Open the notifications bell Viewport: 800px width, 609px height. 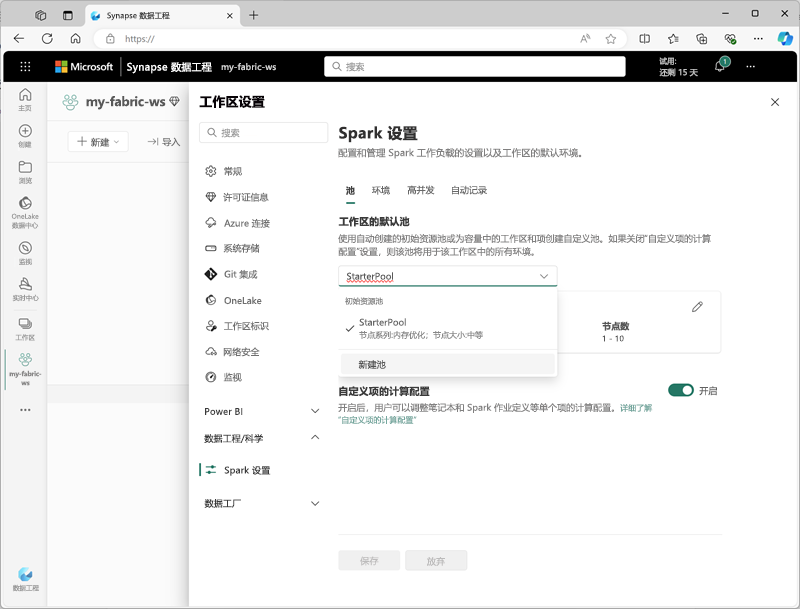(721, 67)
